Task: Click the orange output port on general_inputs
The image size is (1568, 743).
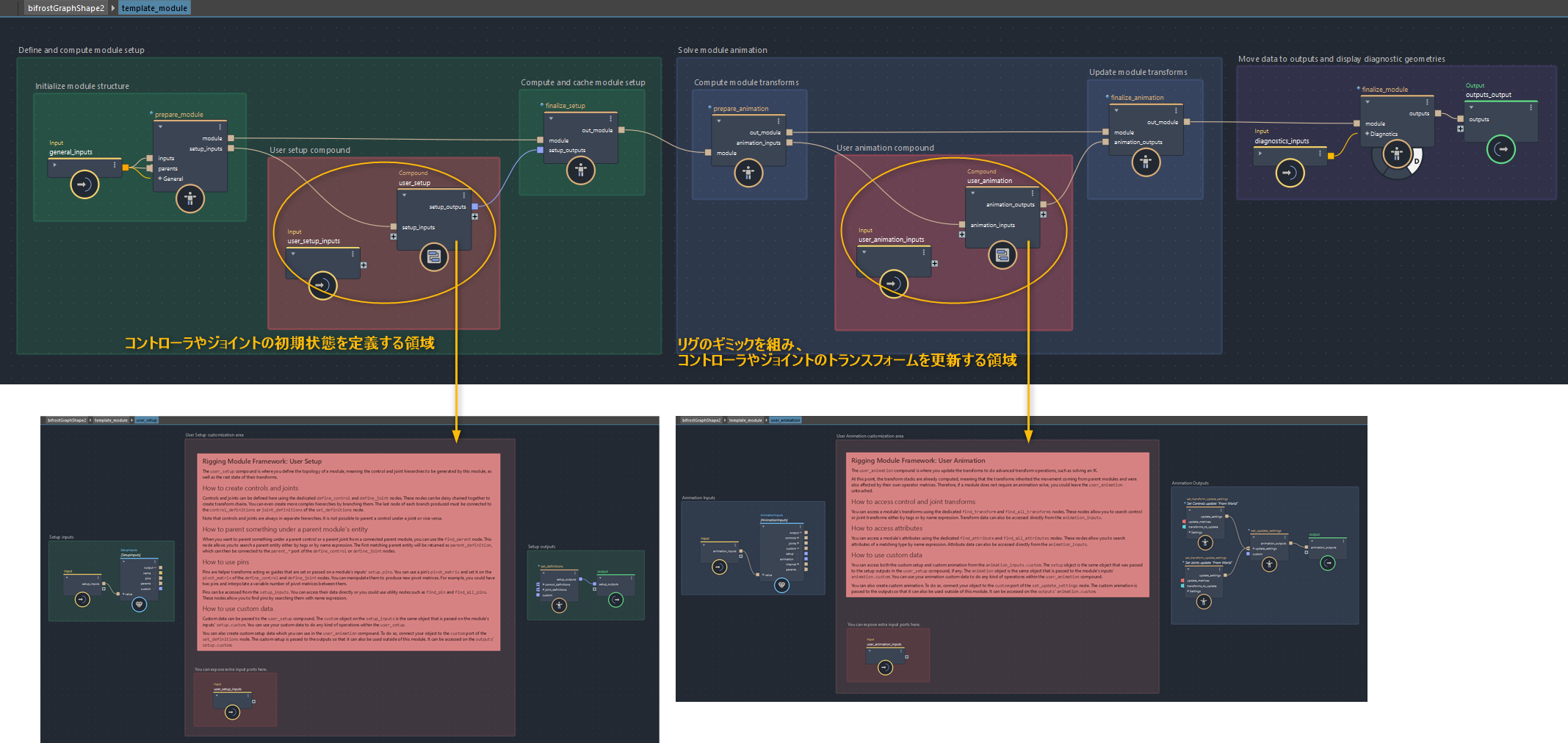Action: (x=126, y=168)
